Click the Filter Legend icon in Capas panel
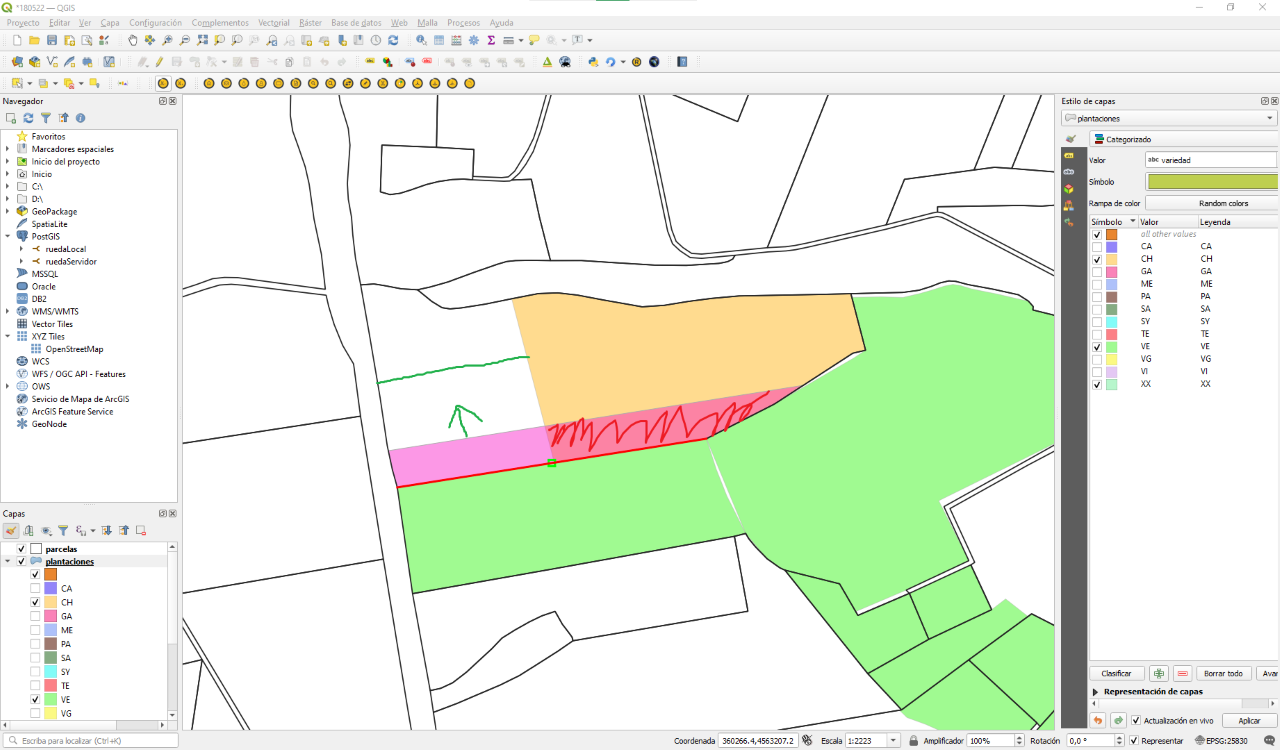Screen dimensions: 1280x750 tap(64, 530)
